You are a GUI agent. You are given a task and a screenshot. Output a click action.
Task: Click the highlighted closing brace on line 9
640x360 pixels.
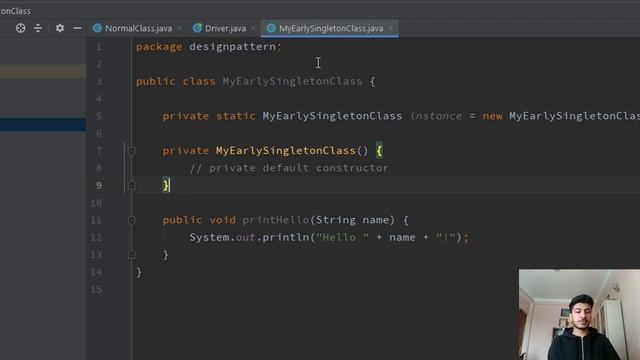coord(166,185)
